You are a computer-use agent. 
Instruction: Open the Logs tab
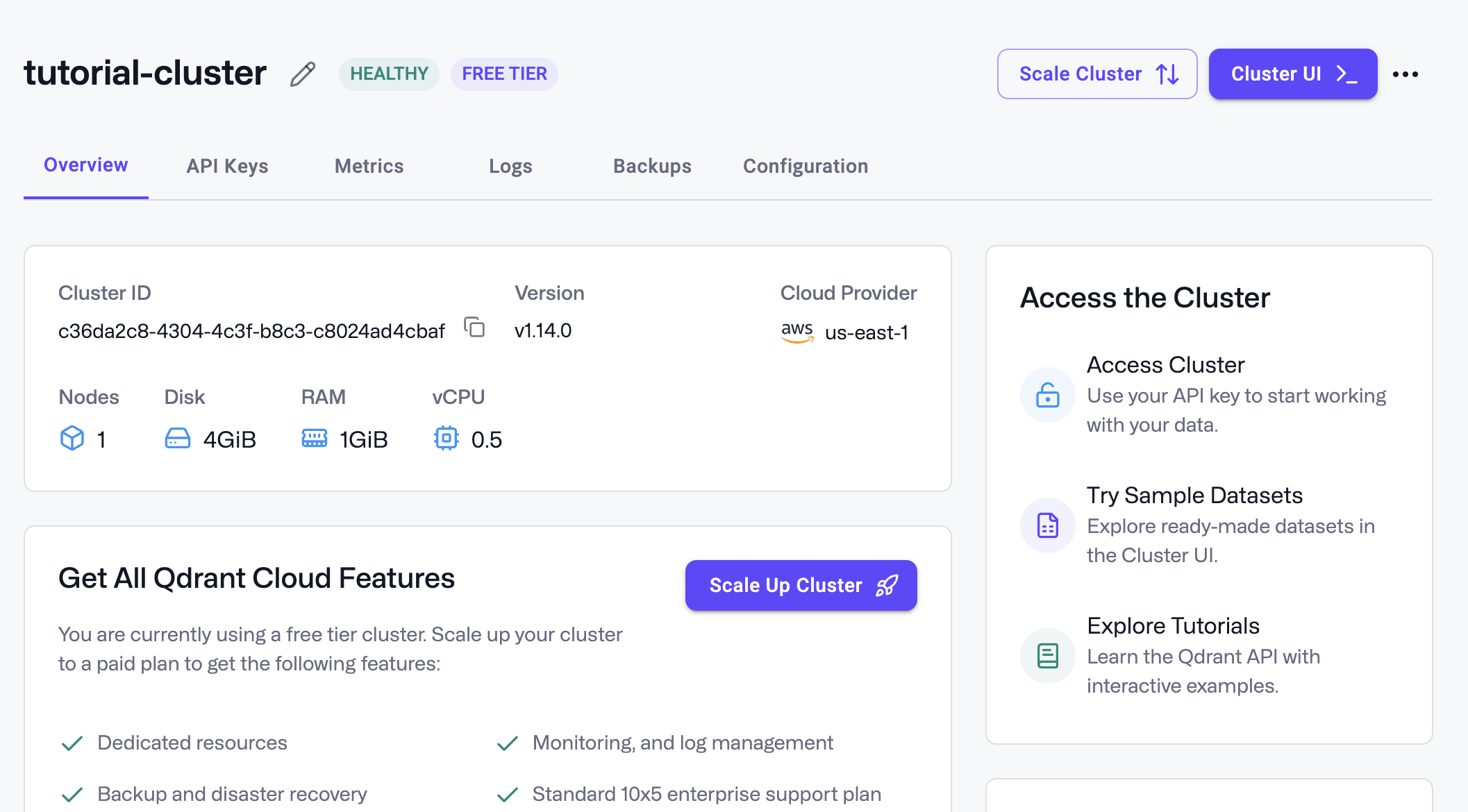point(510,166)
